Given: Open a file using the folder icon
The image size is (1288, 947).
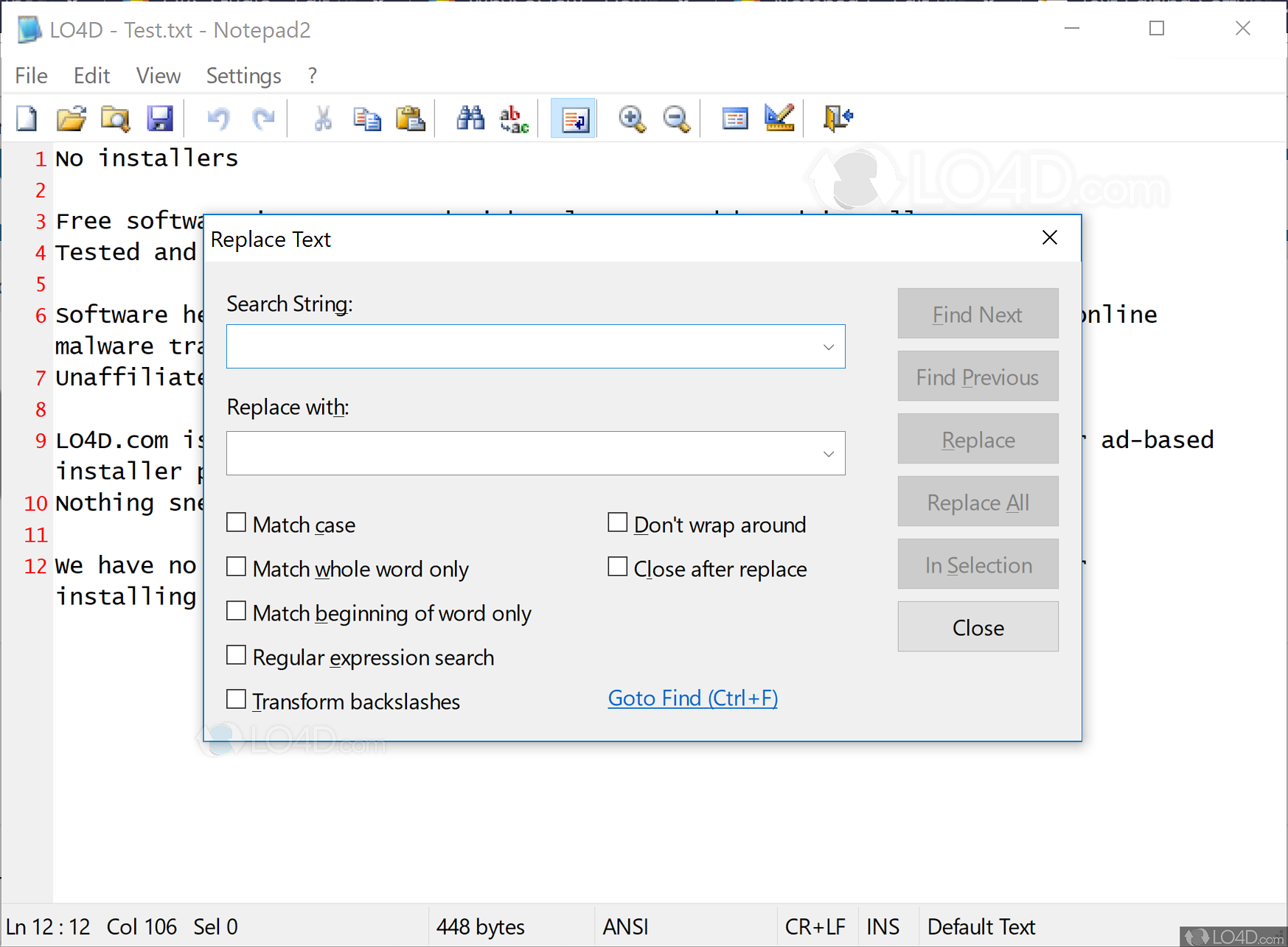Looking at the screenshot, I should [72, 118].
